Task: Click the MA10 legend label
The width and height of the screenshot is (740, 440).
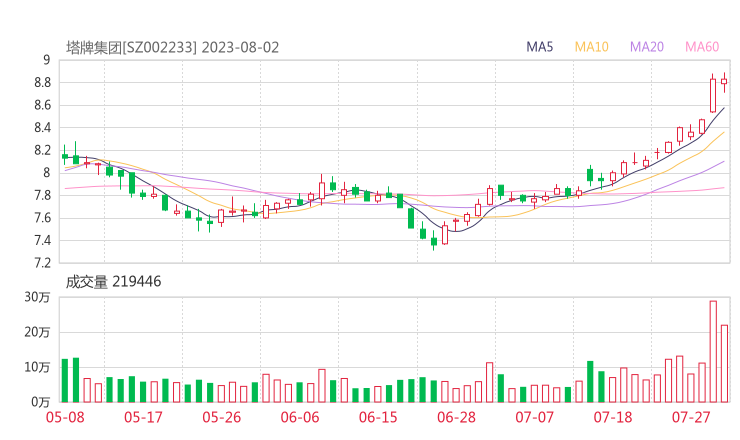Action: coord(591,47)
